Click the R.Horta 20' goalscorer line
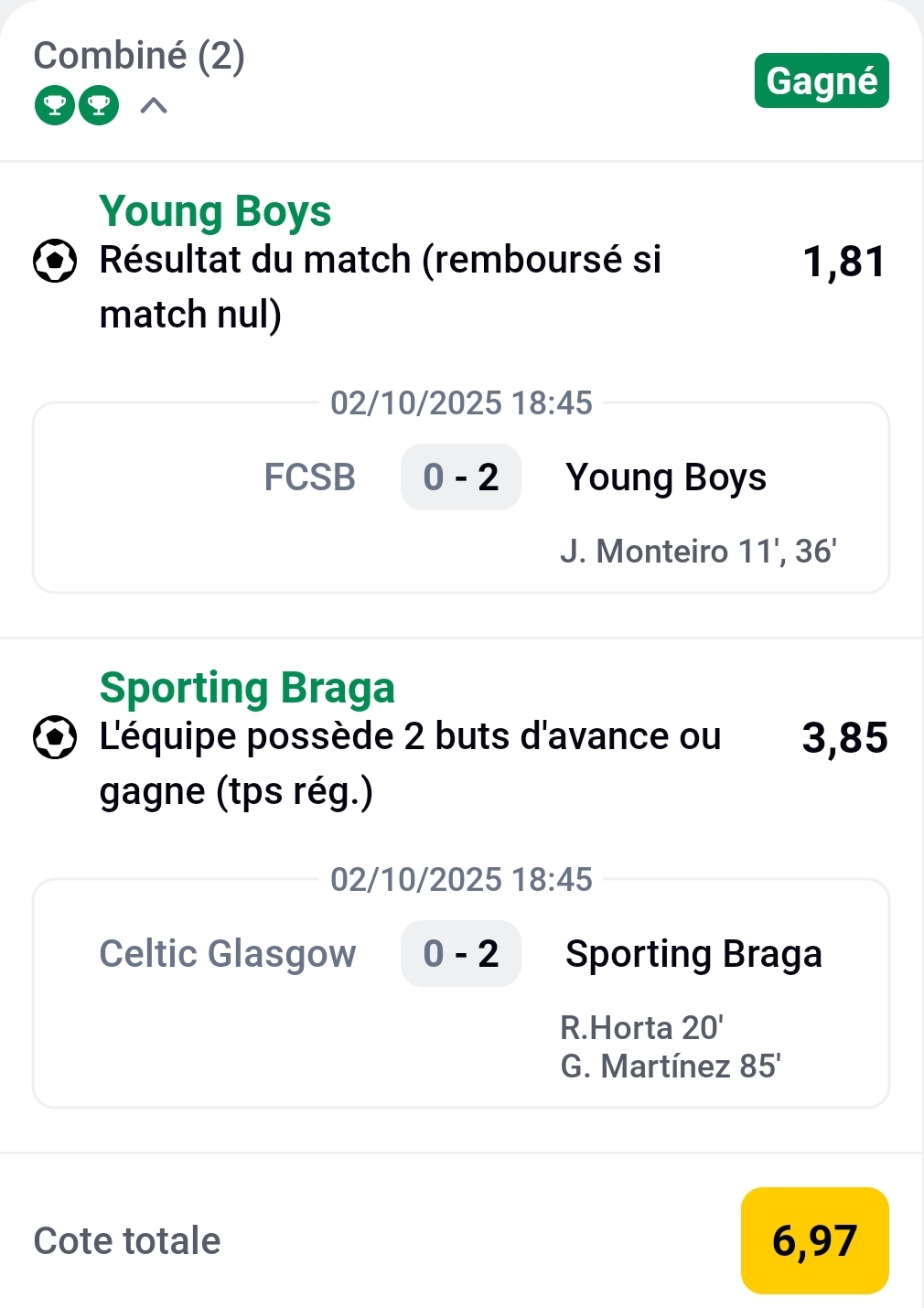This screenshot has height=1308, width=924. click(x=641, y=1028)
